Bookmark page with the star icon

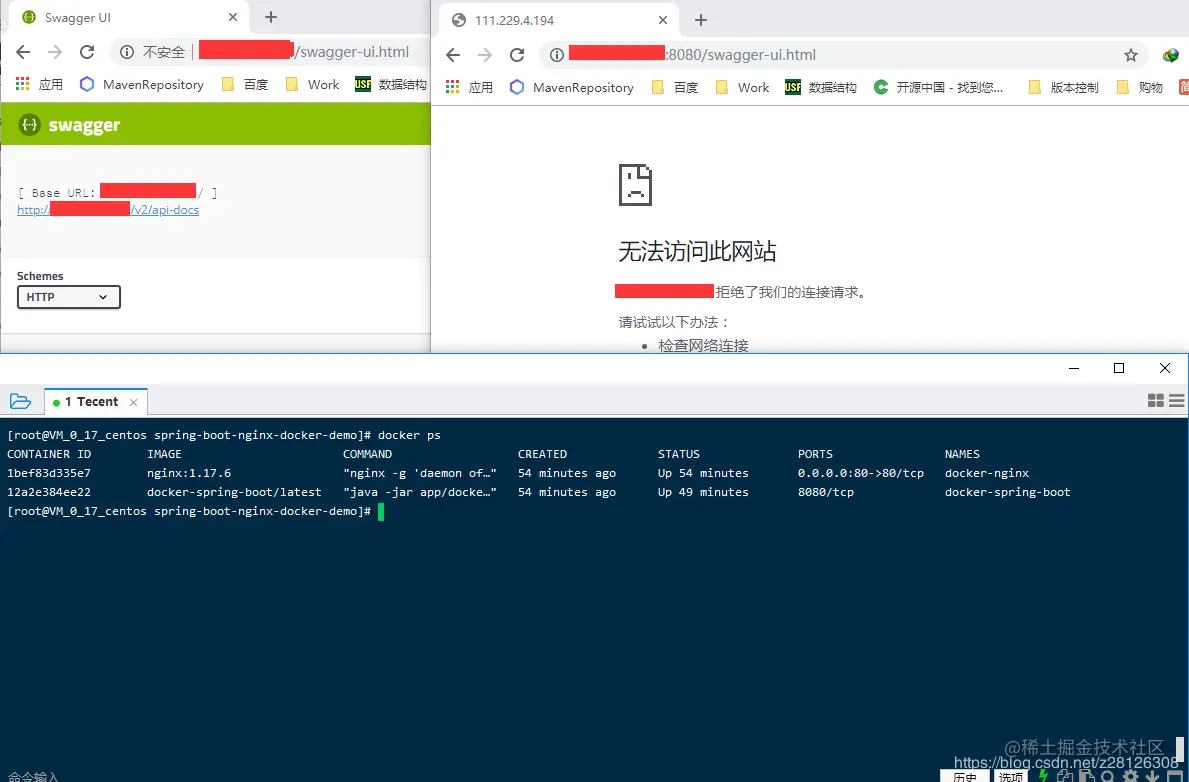1131,55
